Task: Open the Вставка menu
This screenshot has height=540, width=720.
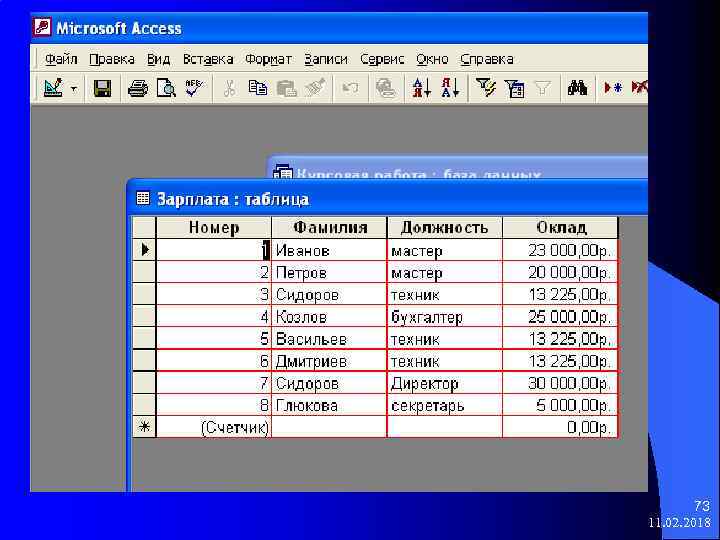Action: [x=208, y=59]
